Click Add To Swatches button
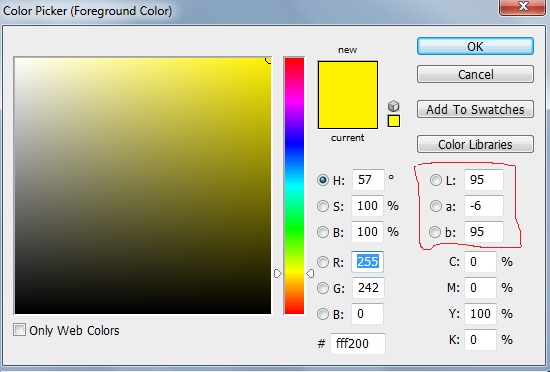The height and width of the screenshot is (372, 550). (475, 109)
